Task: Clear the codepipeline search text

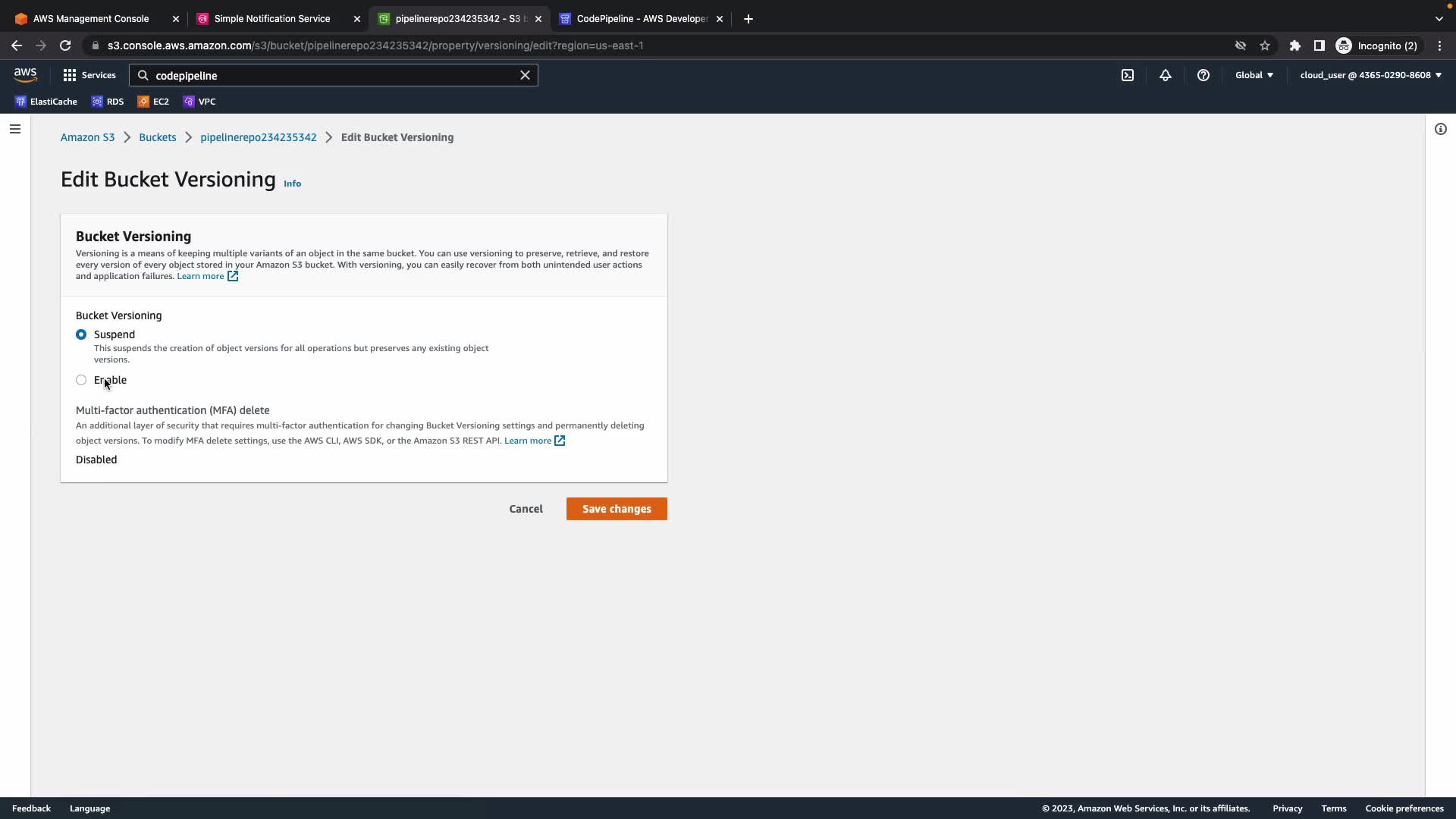Action: [x=525, y=75]
